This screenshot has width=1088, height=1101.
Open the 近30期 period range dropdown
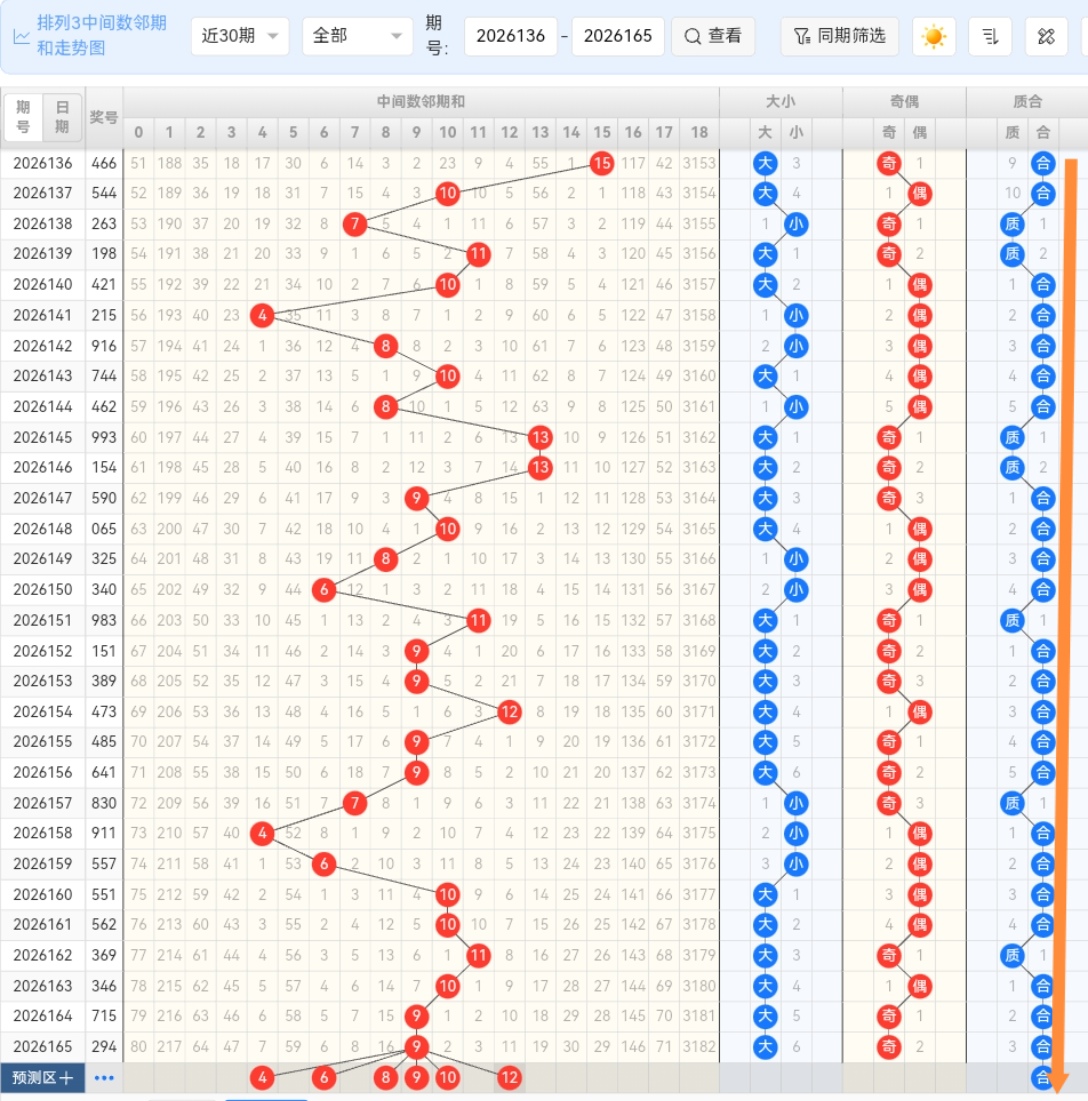click(240, 36)
